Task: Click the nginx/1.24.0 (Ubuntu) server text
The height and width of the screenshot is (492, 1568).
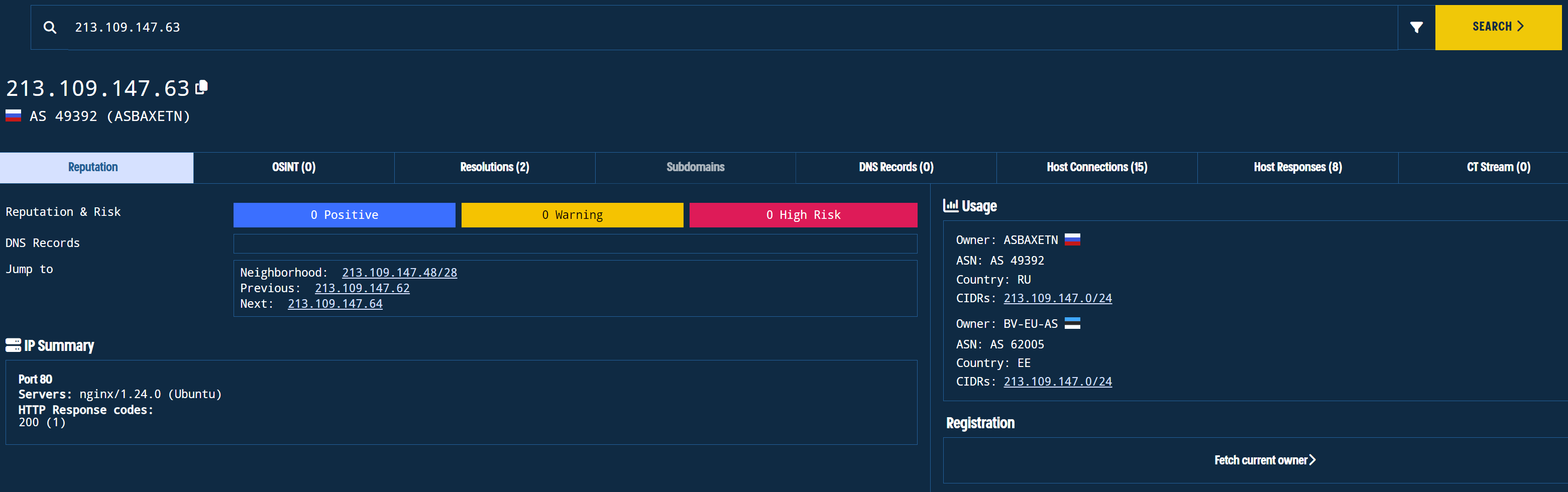Action: [150, 394]
